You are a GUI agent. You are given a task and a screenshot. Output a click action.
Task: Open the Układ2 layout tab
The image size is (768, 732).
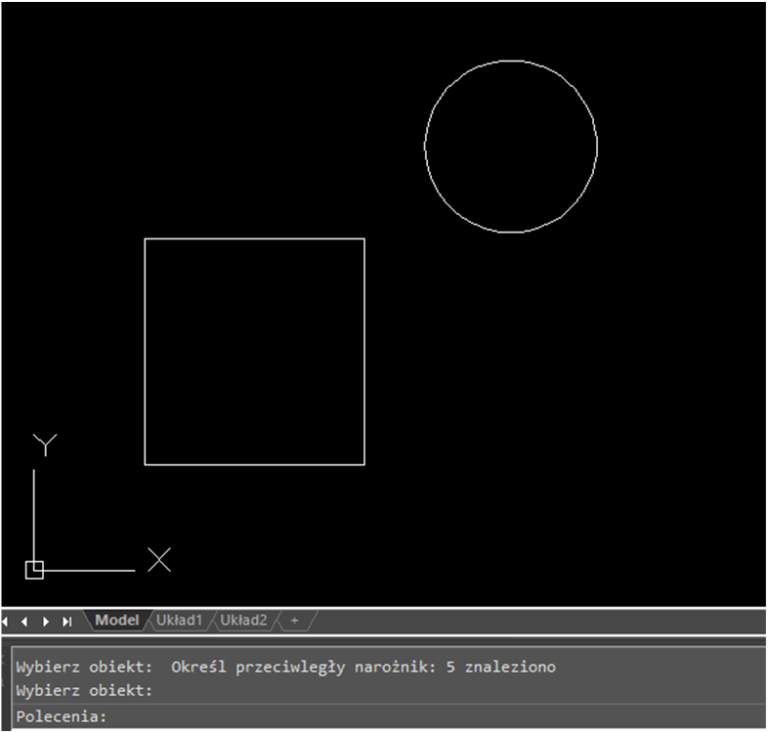(244, 621)
